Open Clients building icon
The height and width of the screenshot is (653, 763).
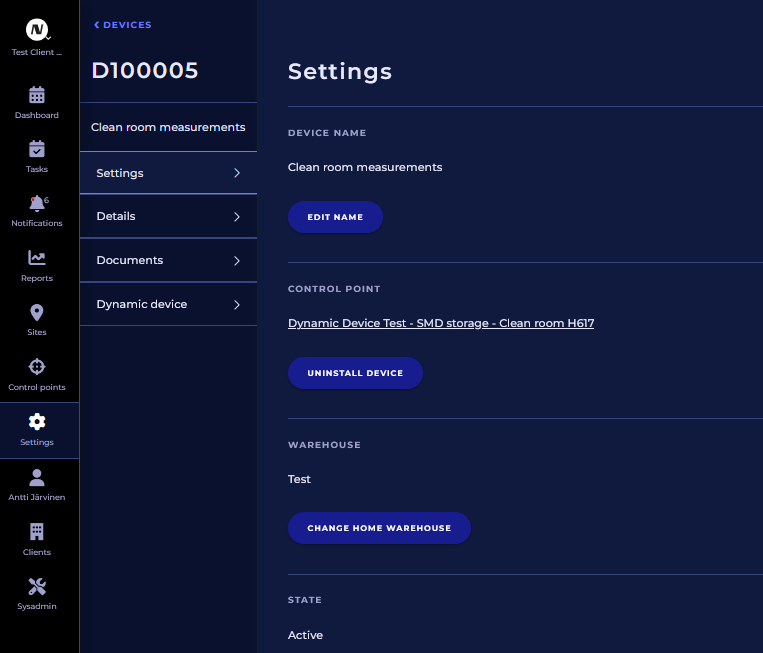37,532
